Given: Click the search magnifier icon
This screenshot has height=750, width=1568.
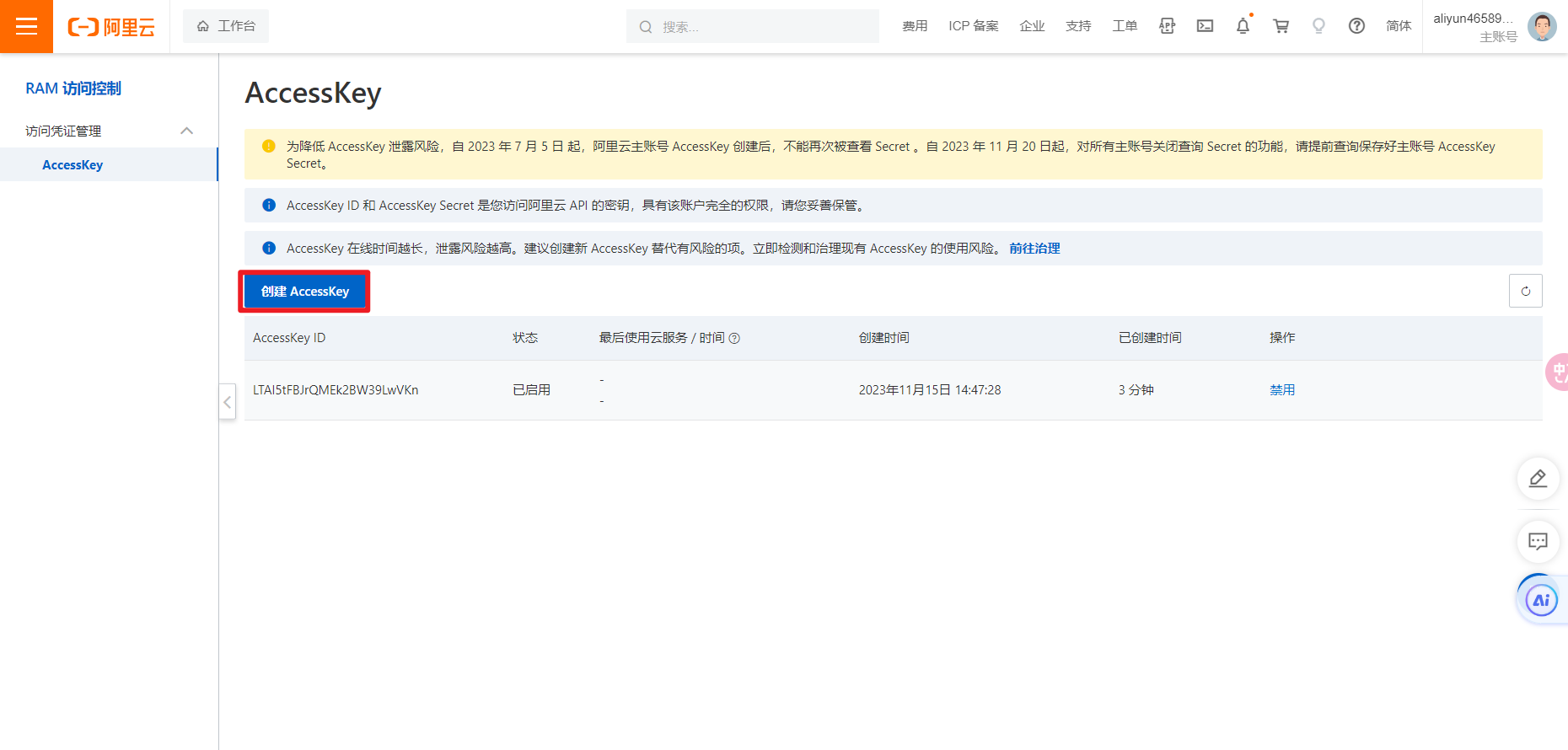Looking at the screenshot, I should click(x=646, y=27).
